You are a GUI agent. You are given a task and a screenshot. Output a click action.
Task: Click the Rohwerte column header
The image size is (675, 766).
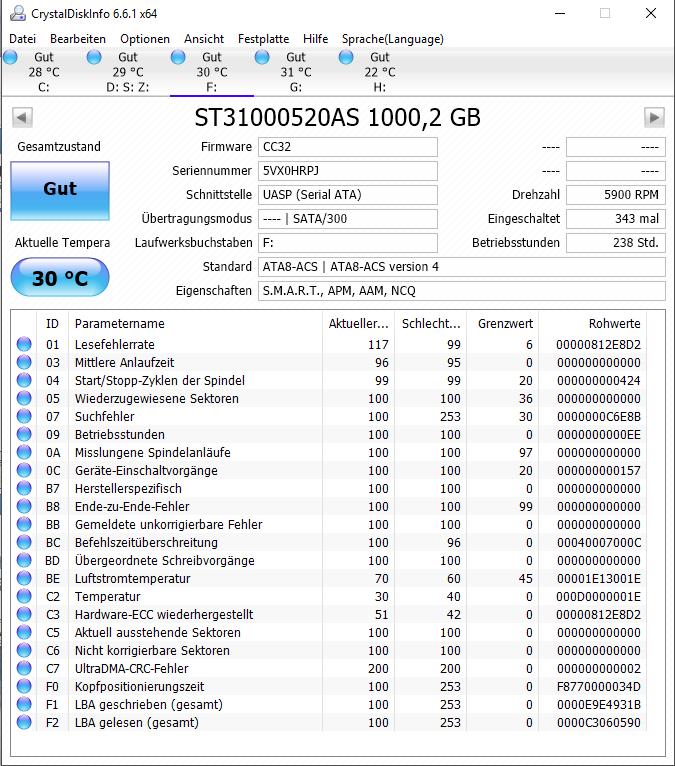pyautogui.click(x=592, y=323)
